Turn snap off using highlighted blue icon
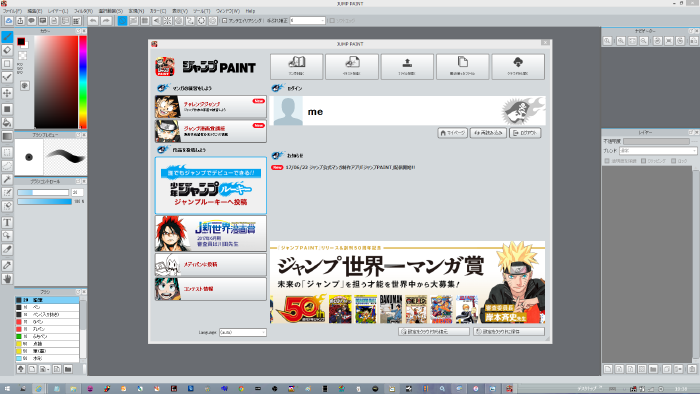 [122, 21]
